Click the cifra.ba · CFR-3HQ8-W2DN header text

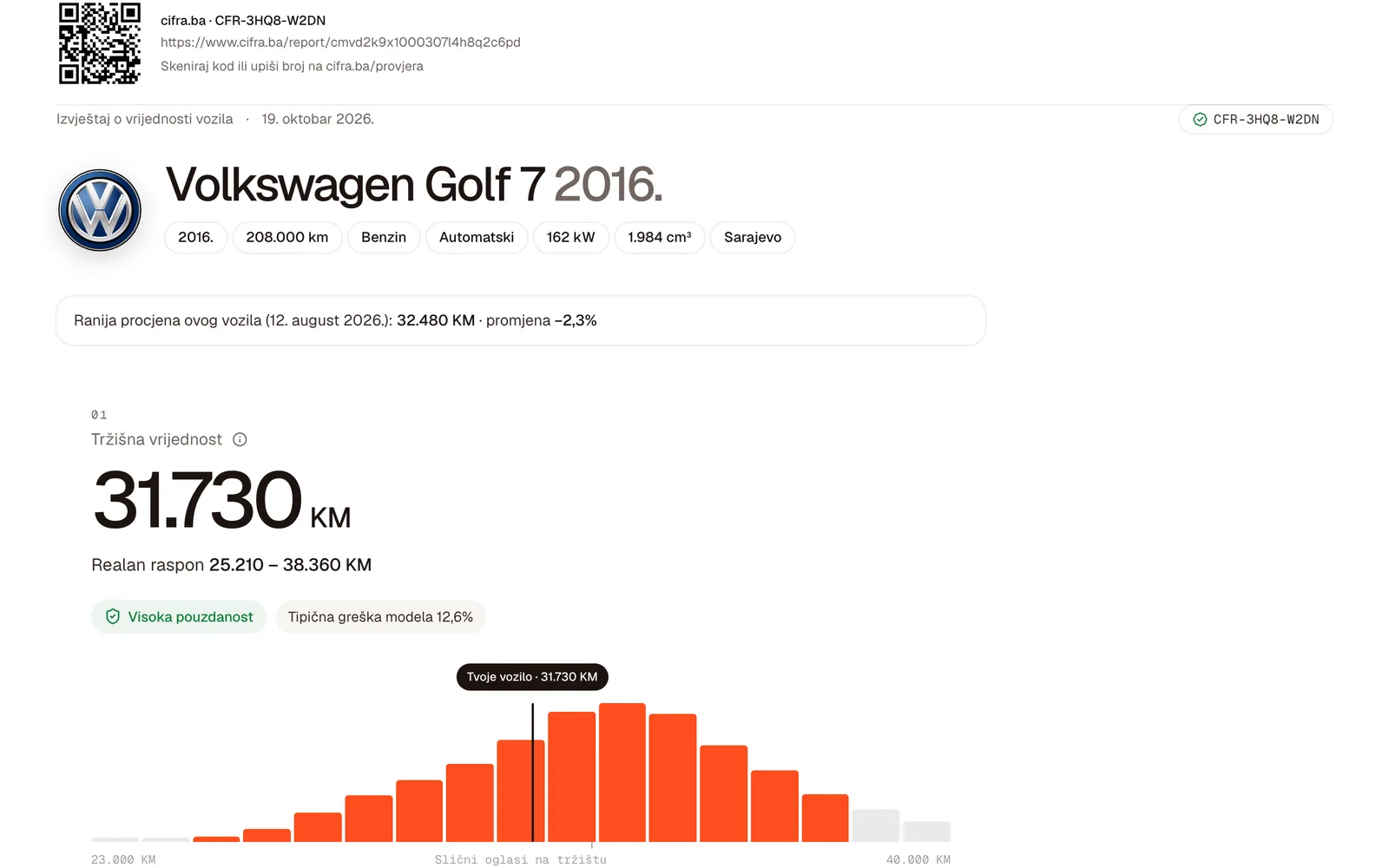click(x=243, y=20)
